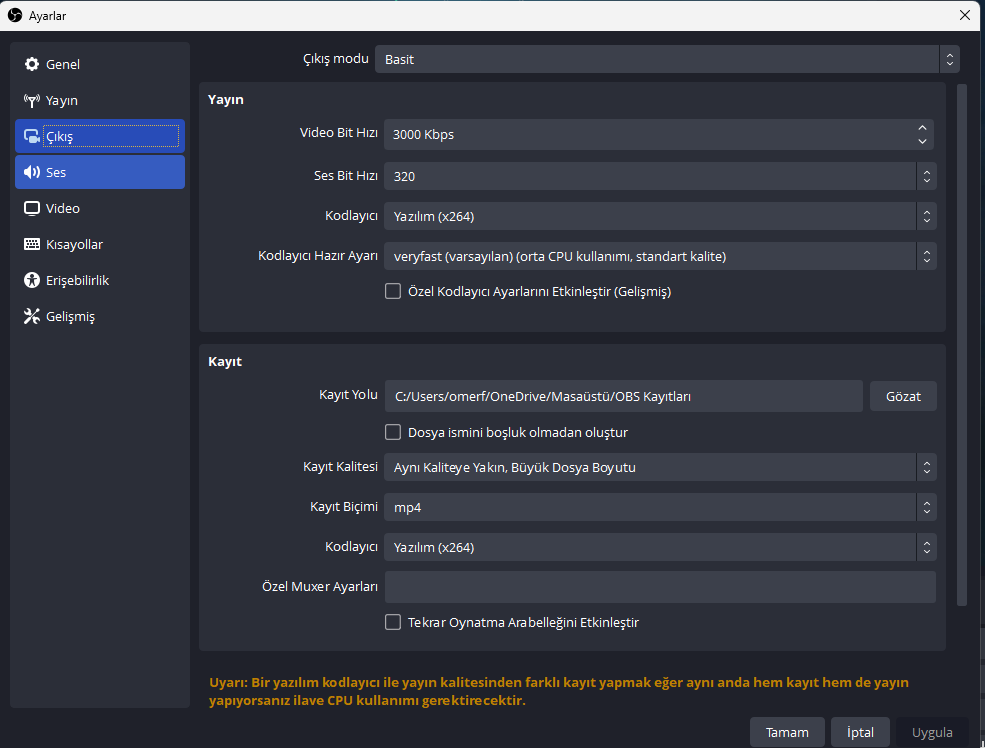Viewport: 985px width, 748px height.
Task: Confirm settings with Tamam button
Action: (787, 732)
